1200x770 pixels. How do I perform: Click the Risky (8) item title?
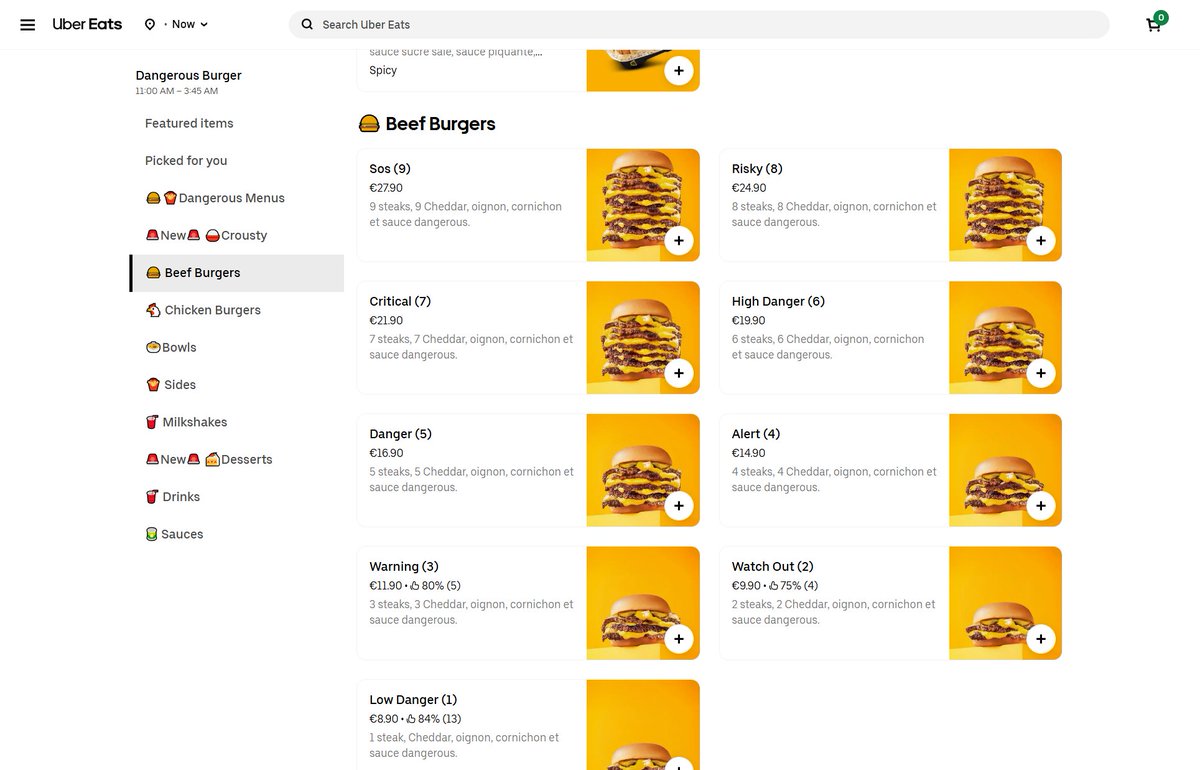(757, 169)
